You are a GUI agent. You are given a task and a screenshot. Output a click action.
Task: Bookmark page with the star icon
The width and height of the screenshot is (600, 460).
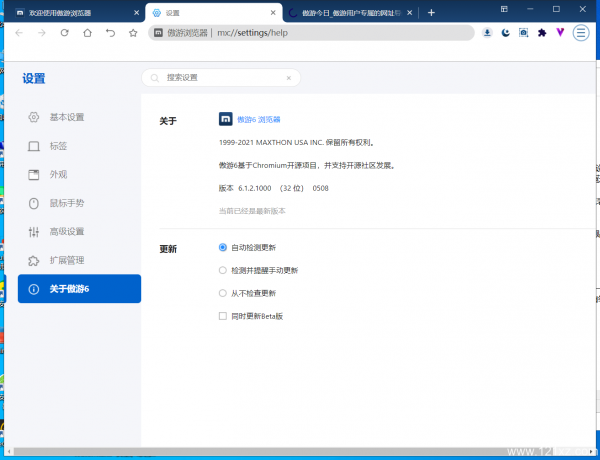(x=133, y=33)
